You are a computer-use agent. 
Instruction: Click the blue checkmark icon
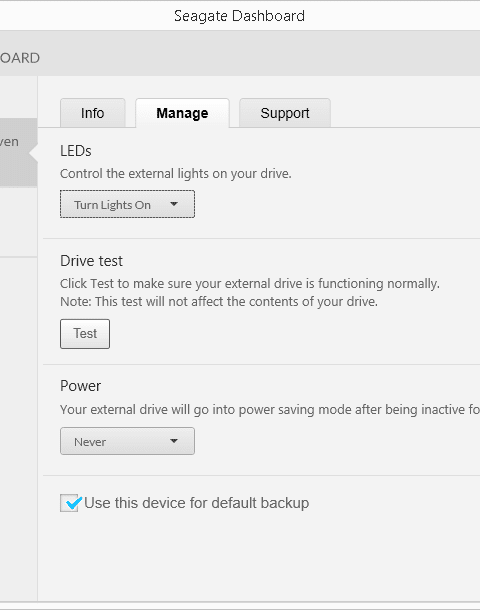pyautogui.click(x=74, y=503)
